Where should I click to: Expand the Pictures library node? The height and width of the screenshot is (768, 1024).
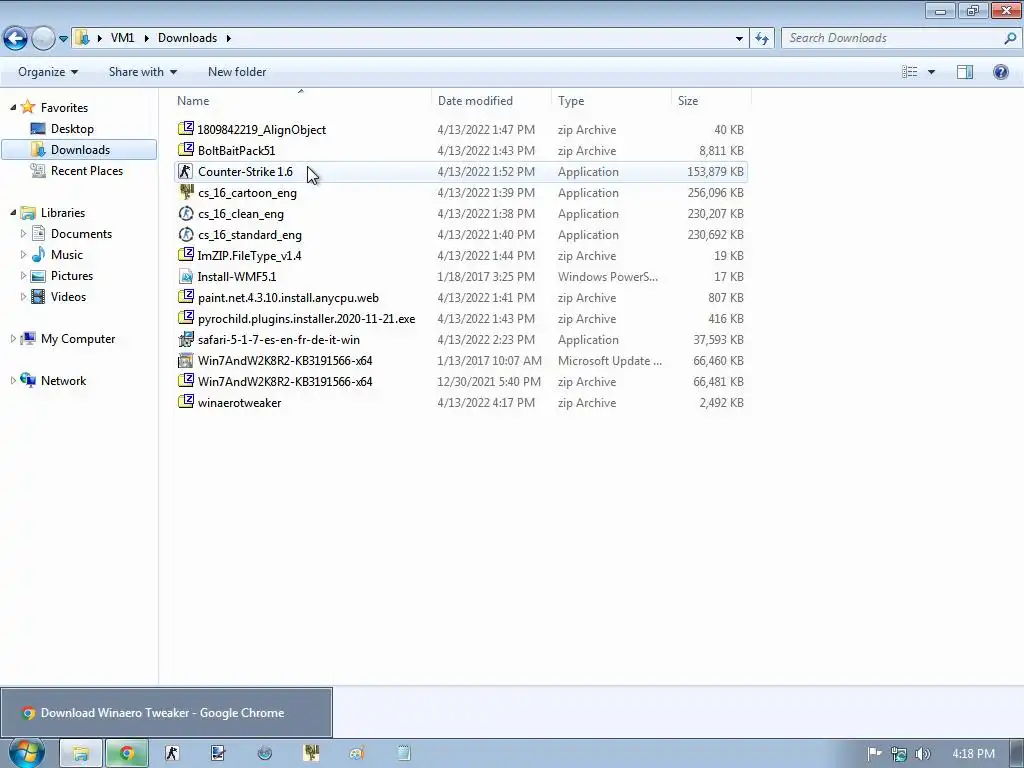[24, 276]
